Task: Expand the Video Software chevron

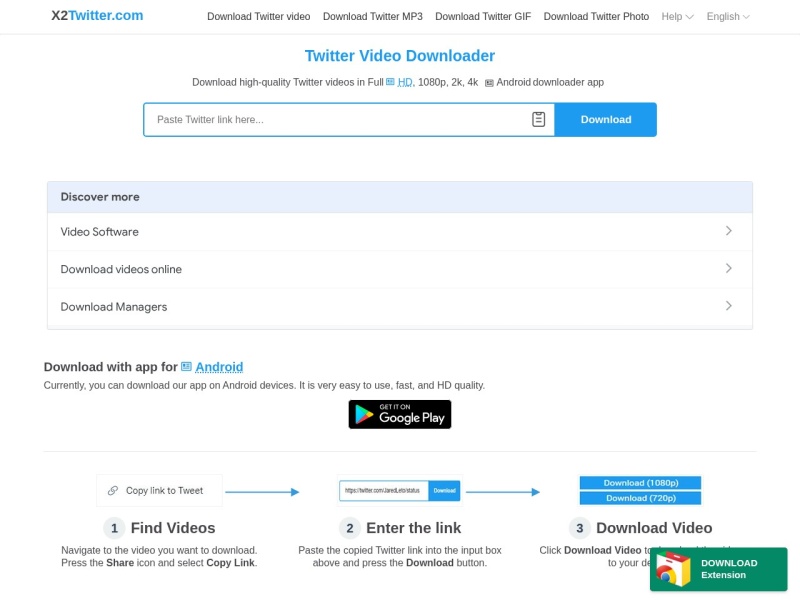Action: tap(729, 231)
